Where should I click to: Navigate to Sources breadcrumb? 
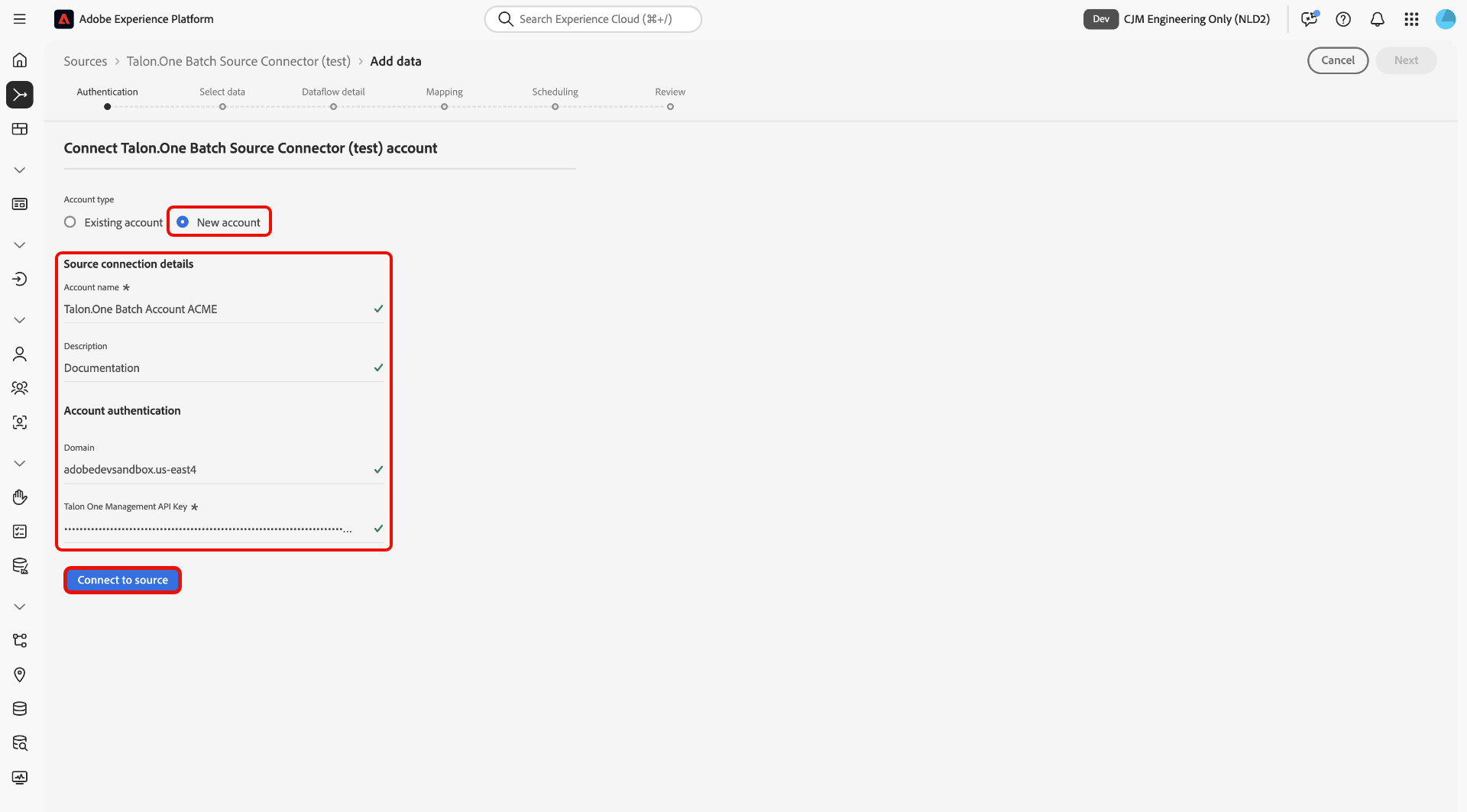[86, 61]
